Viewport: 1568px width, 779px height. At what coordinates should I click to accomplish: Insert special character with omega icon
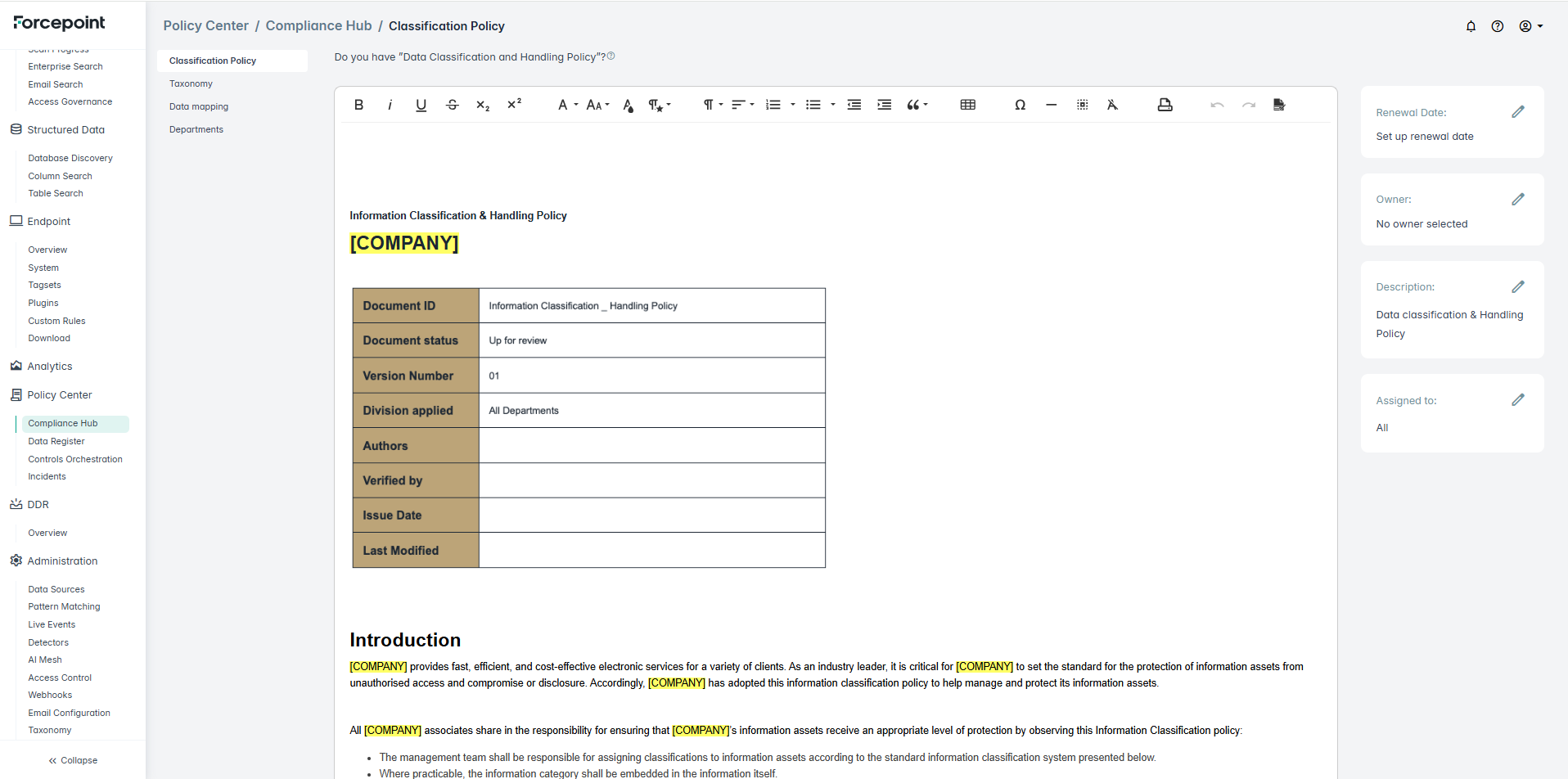[x=1020, y=105]
